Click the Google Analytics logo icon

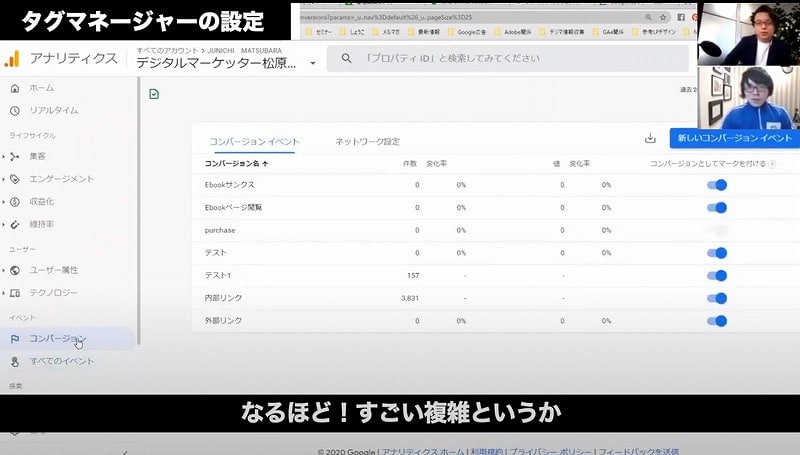pyautogui.click(x=12, y=59)
